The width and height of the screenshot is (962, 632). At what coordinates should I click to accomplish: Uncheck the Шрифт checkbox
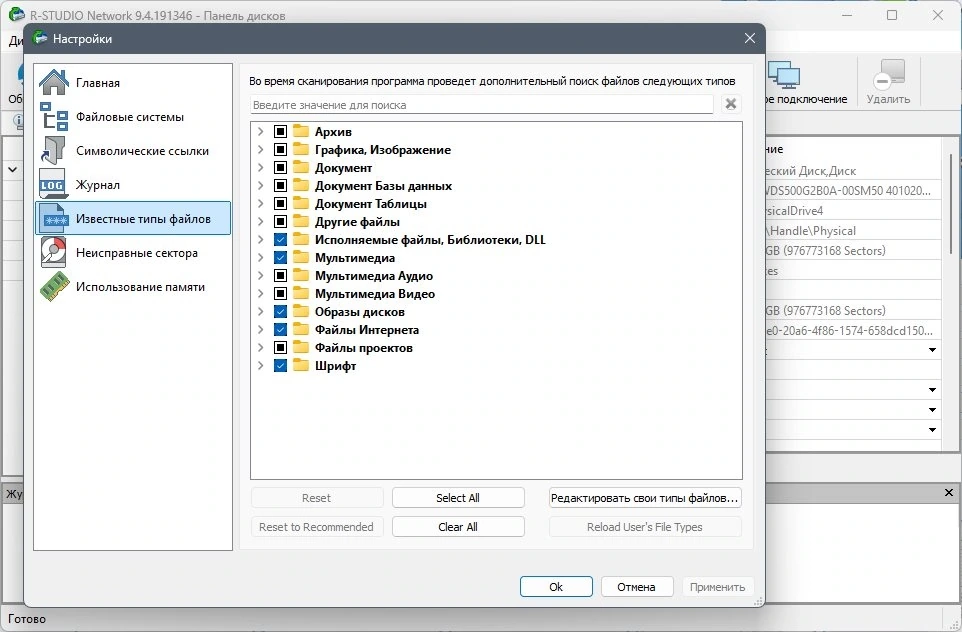click(x=280, y=365)
